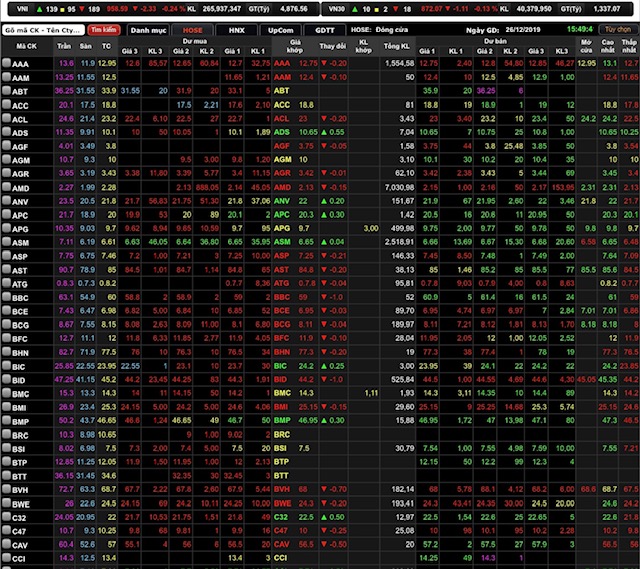Switch to the HNX exchange tab
640x569 pixels.
click(235, 30)
